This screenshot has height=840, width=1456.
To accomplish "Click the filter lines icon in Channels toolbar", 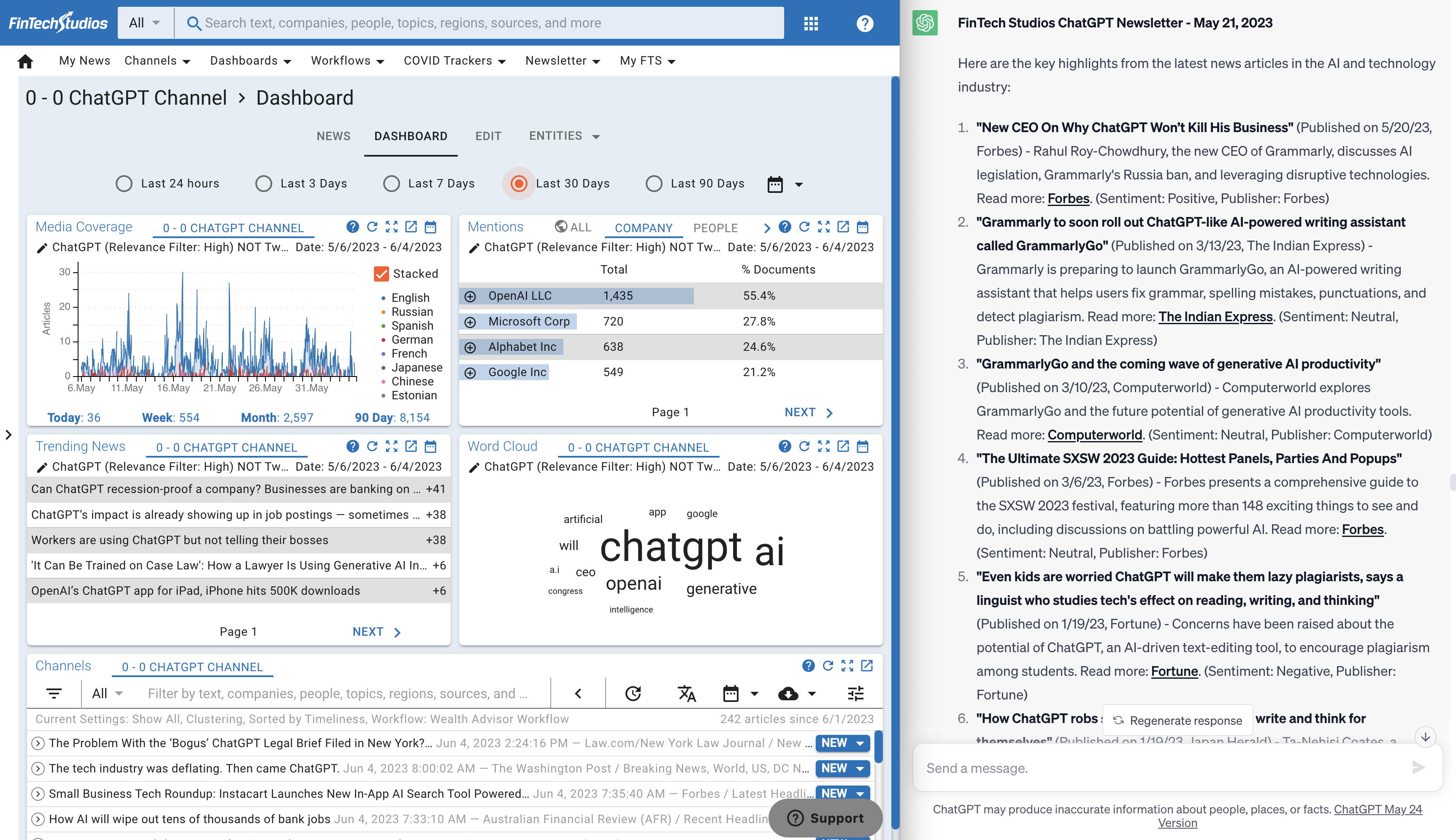I will (54, 693).
